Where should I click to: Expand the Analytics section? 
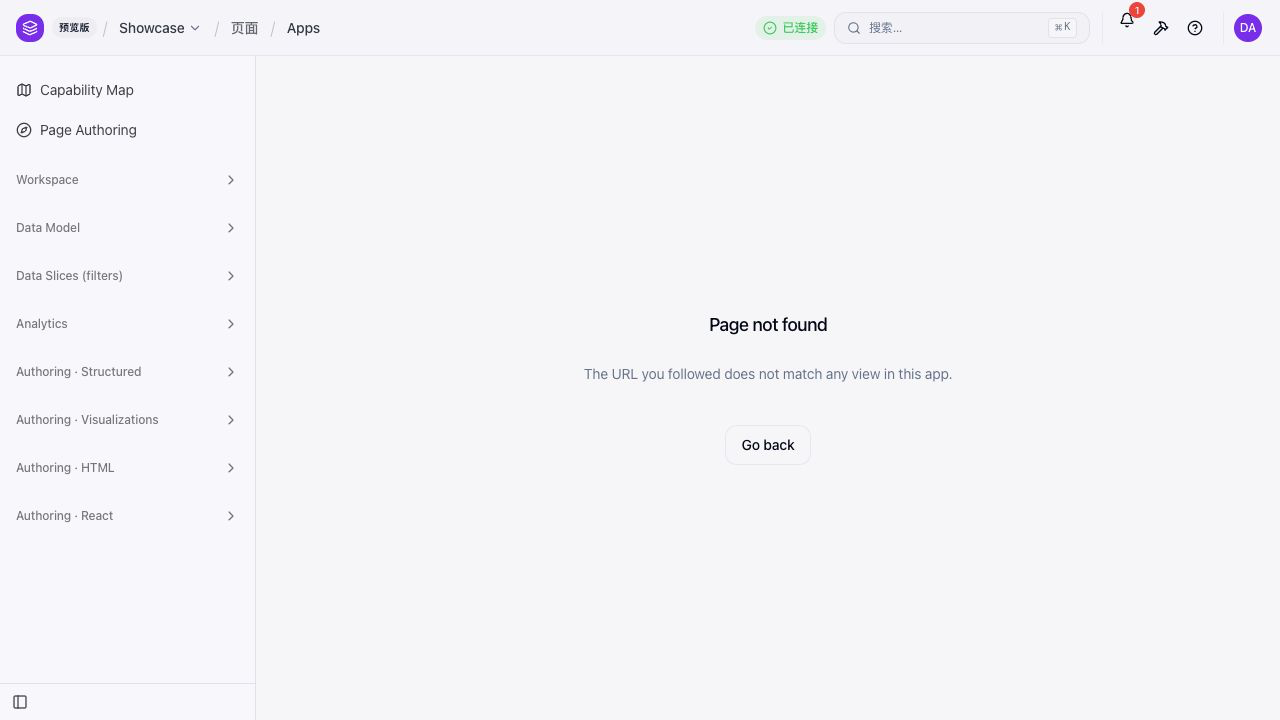click(x=128, y=324)
